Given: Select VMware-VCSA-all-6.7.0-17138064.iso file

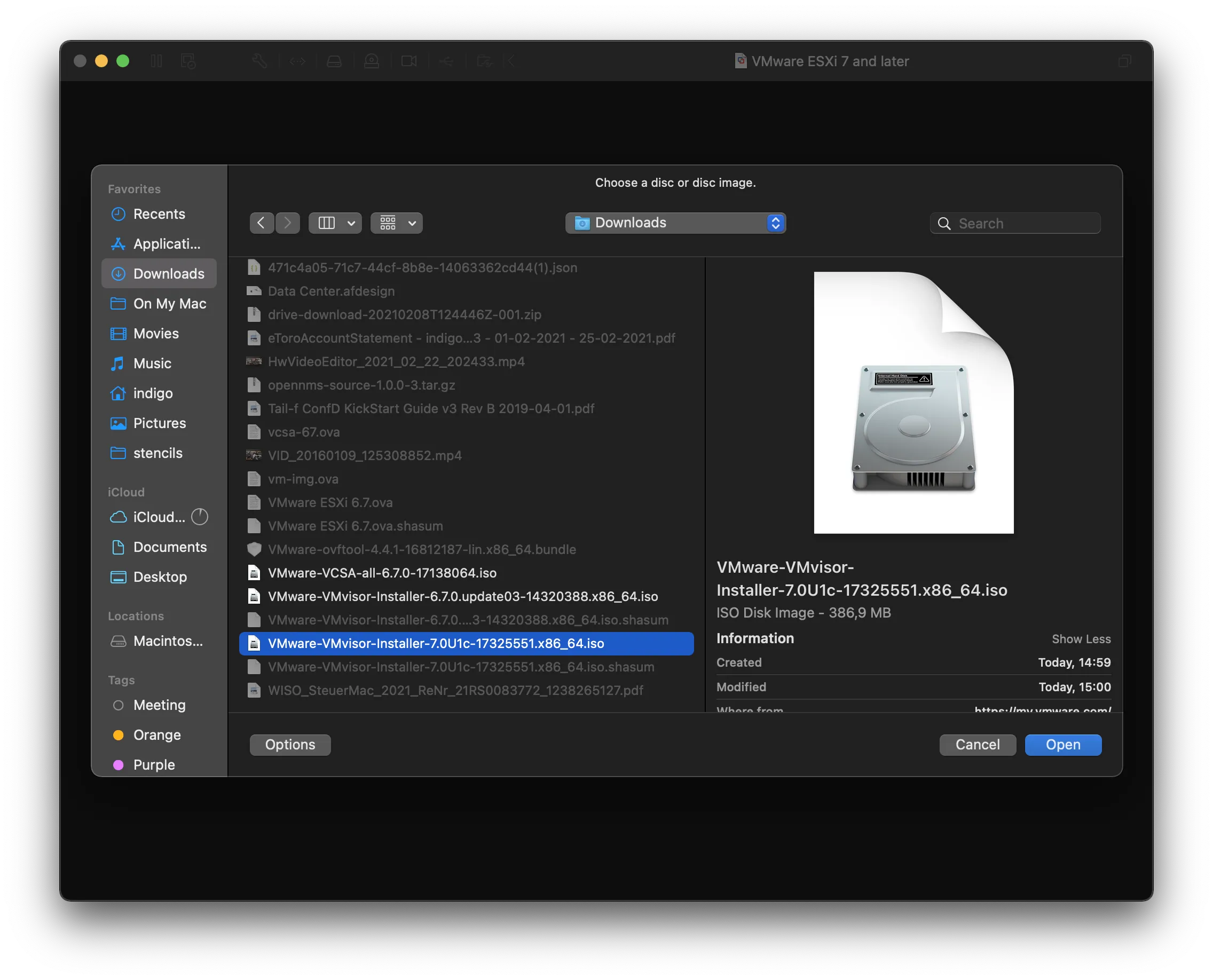Looking at the screenshot, I should pyautogui.click(x=382, y=573).
